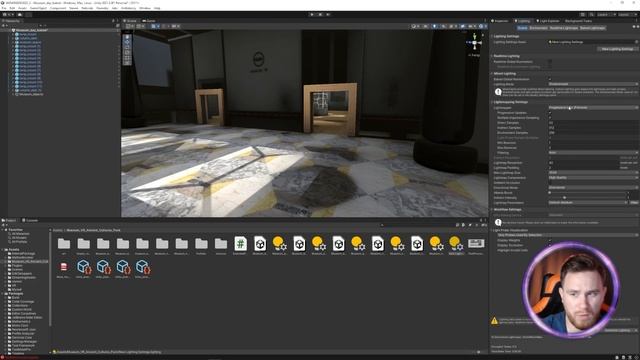Screen dimensions: 640x360
Task: Select the Transform tool in Scene overlay
Action: click(127, 63)
